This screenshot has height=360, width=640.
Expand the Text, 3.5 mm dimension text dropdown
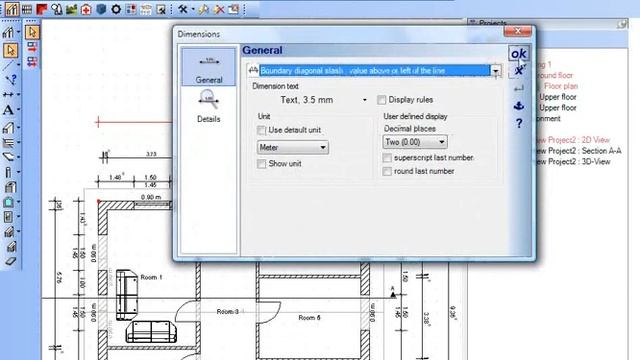[364, 100]
